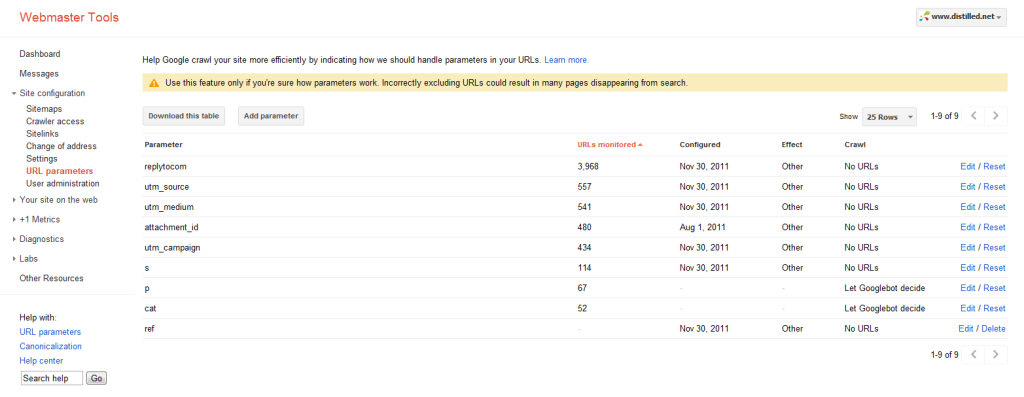Viewport: 1024px width, 397px height.
Task: Click the Crawl column header
Action: coord(854,144)
